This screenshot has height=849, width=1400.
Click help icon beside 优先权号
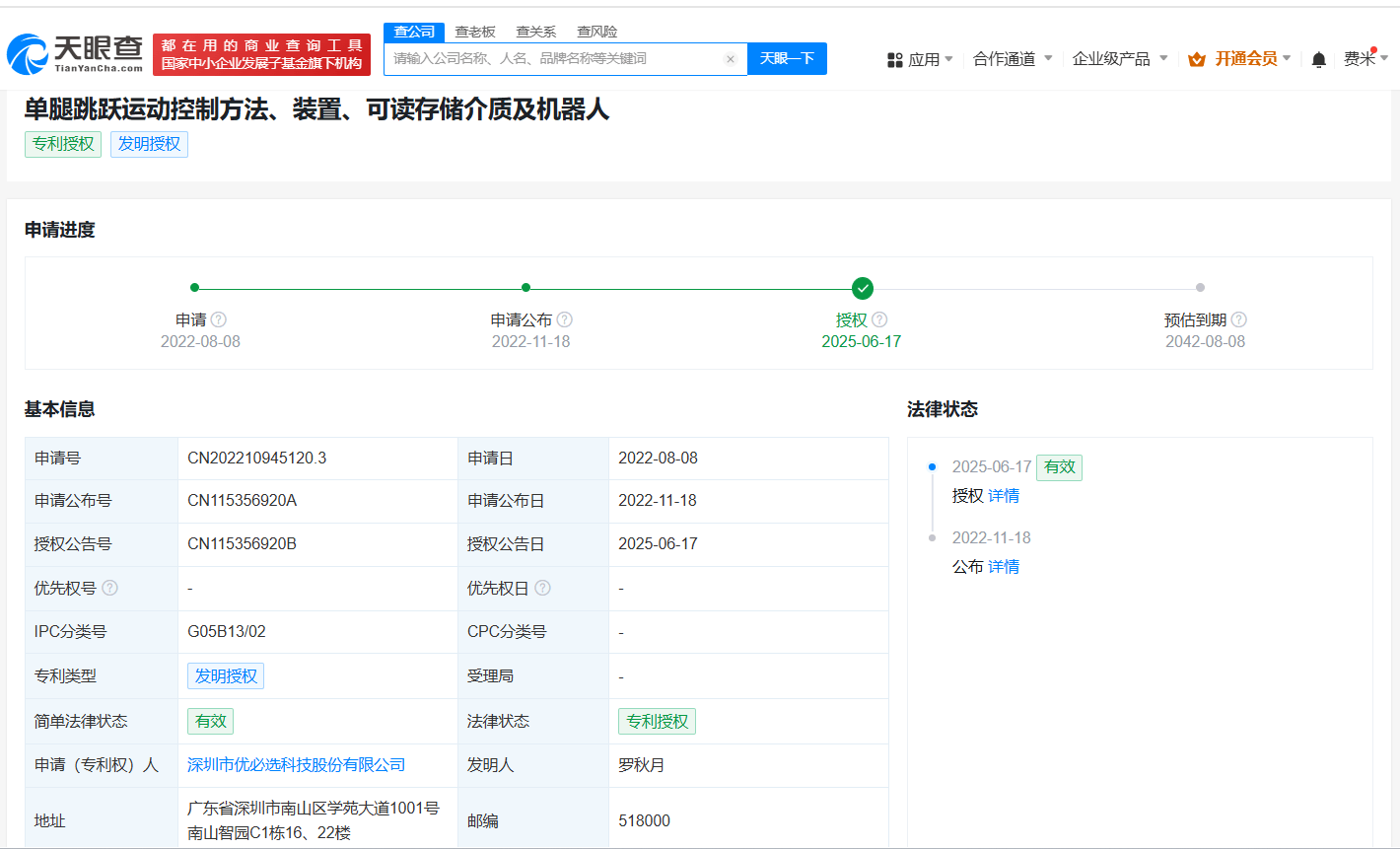coord(110,588)
